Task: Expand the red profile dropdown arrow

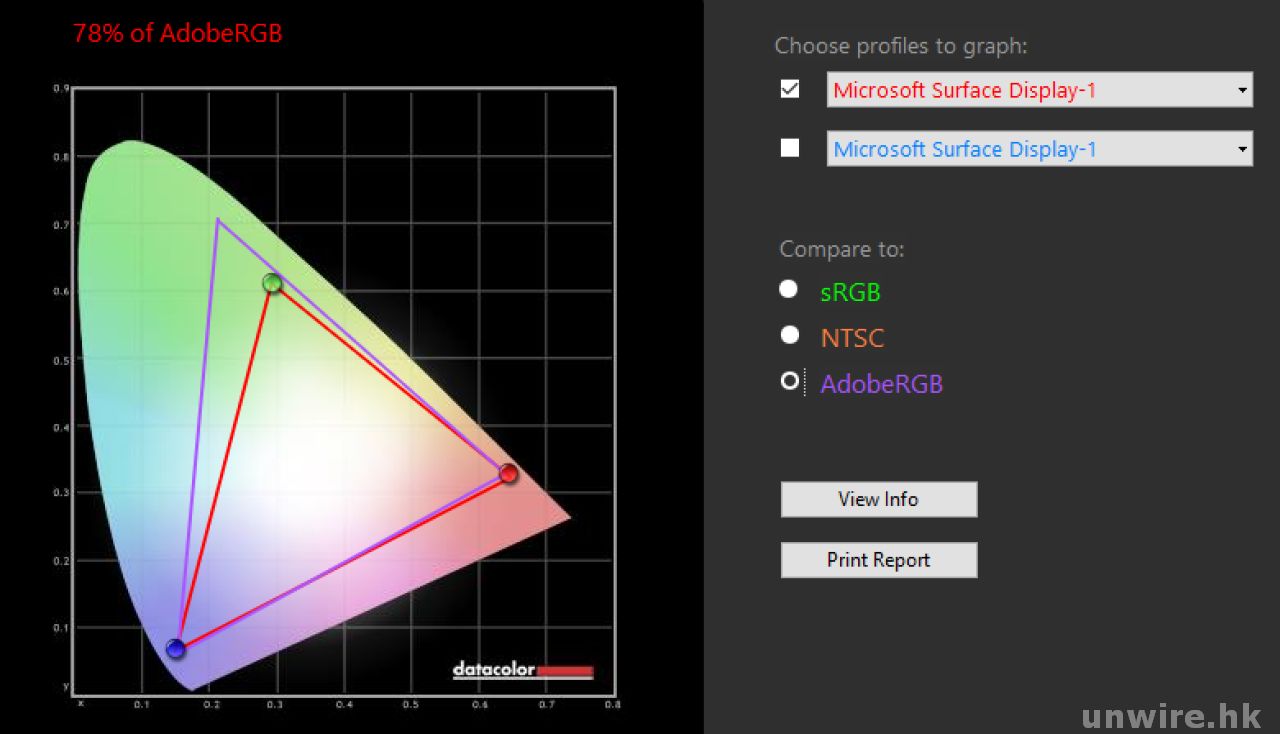Action: click(1242, 90)
